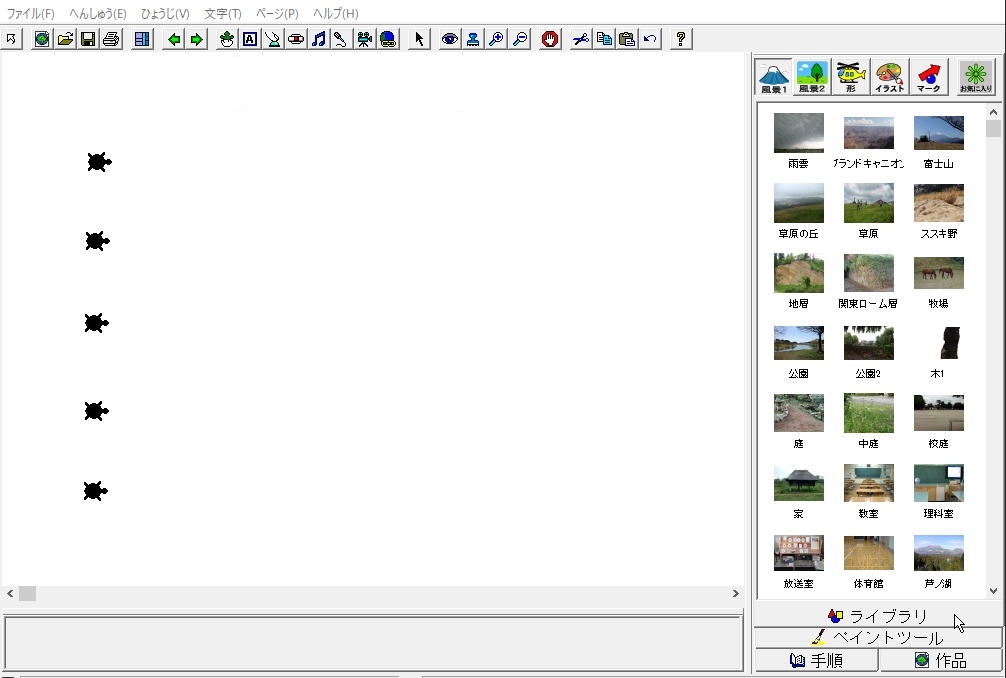Open the ファイル(F) menu
Image resolution: width=1006 pixels, height=678 pixels.
pyautogui.click(x=31, y=14)
